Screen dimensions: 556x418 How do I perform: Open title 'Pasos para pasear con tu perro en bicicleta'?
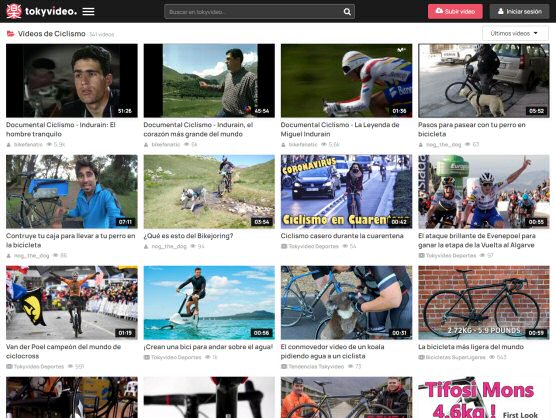pyautogui.click(x=472, y=129)
